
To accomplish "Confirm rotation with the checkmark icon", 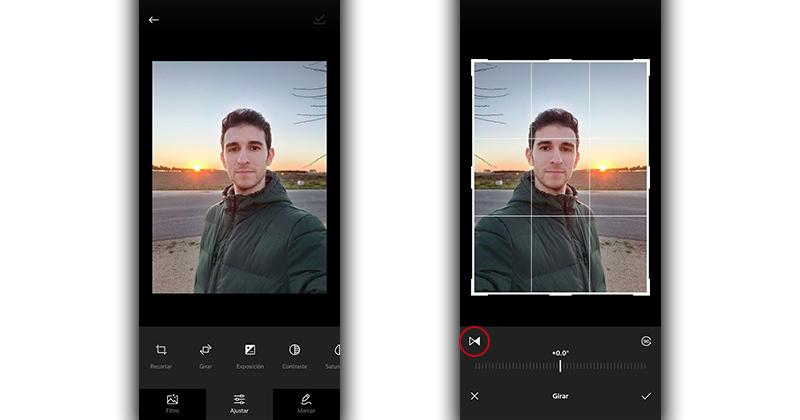I will point(646,396).
